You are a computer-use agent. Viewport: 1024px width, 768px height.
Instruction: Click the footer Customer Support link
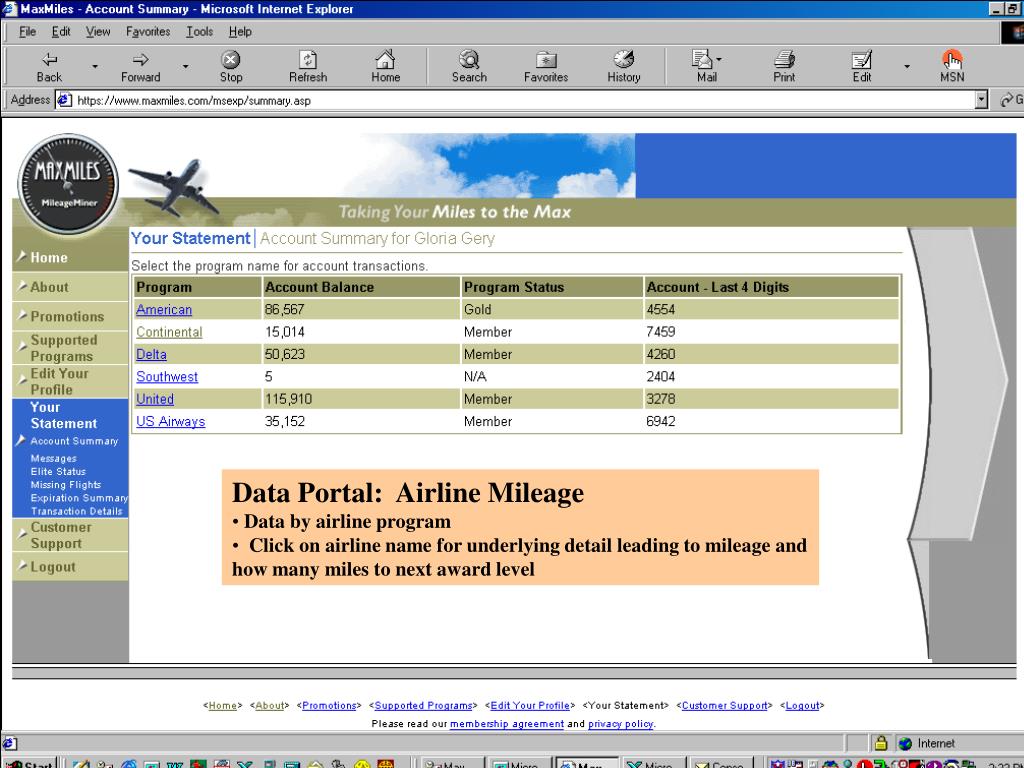tap(724, 705)
